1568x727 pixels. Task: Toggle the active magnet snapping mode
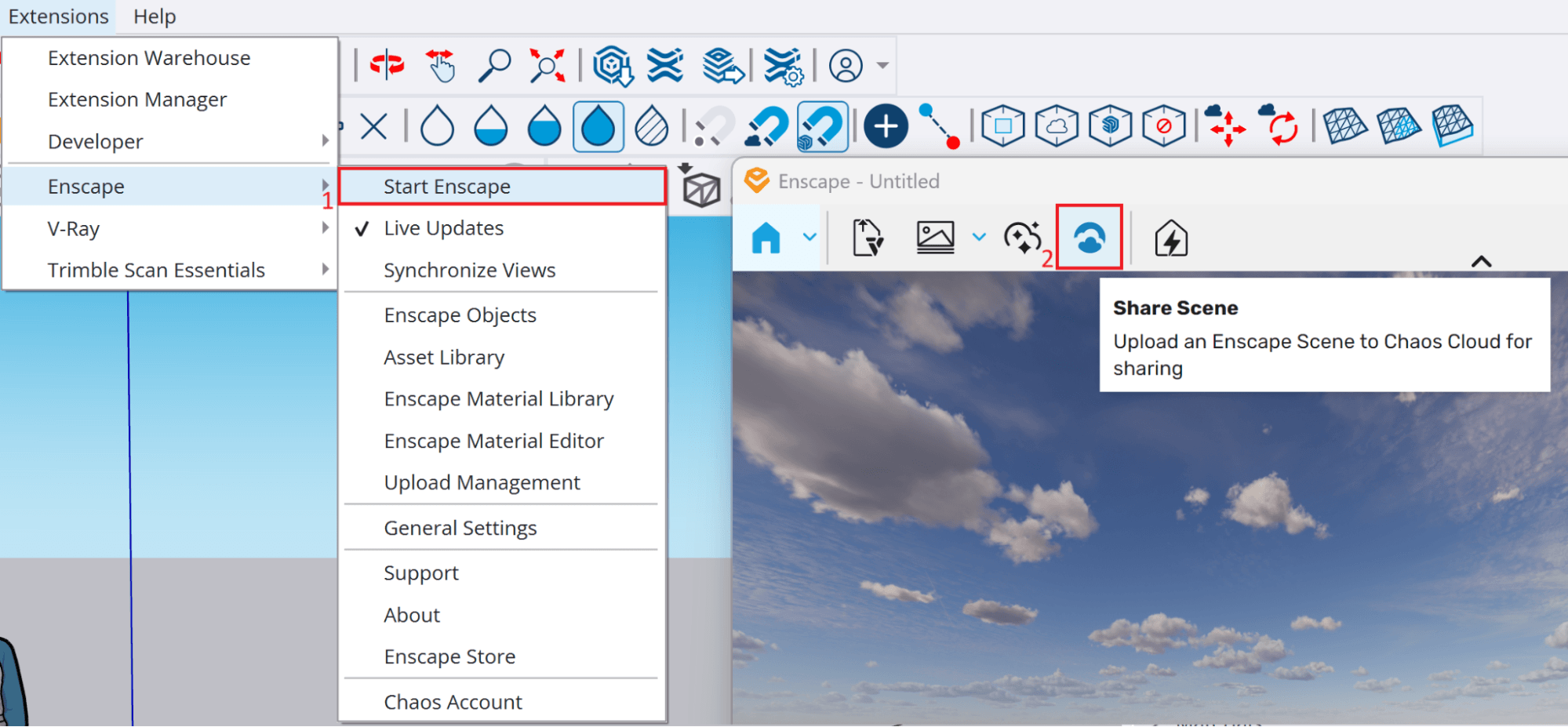820,125
